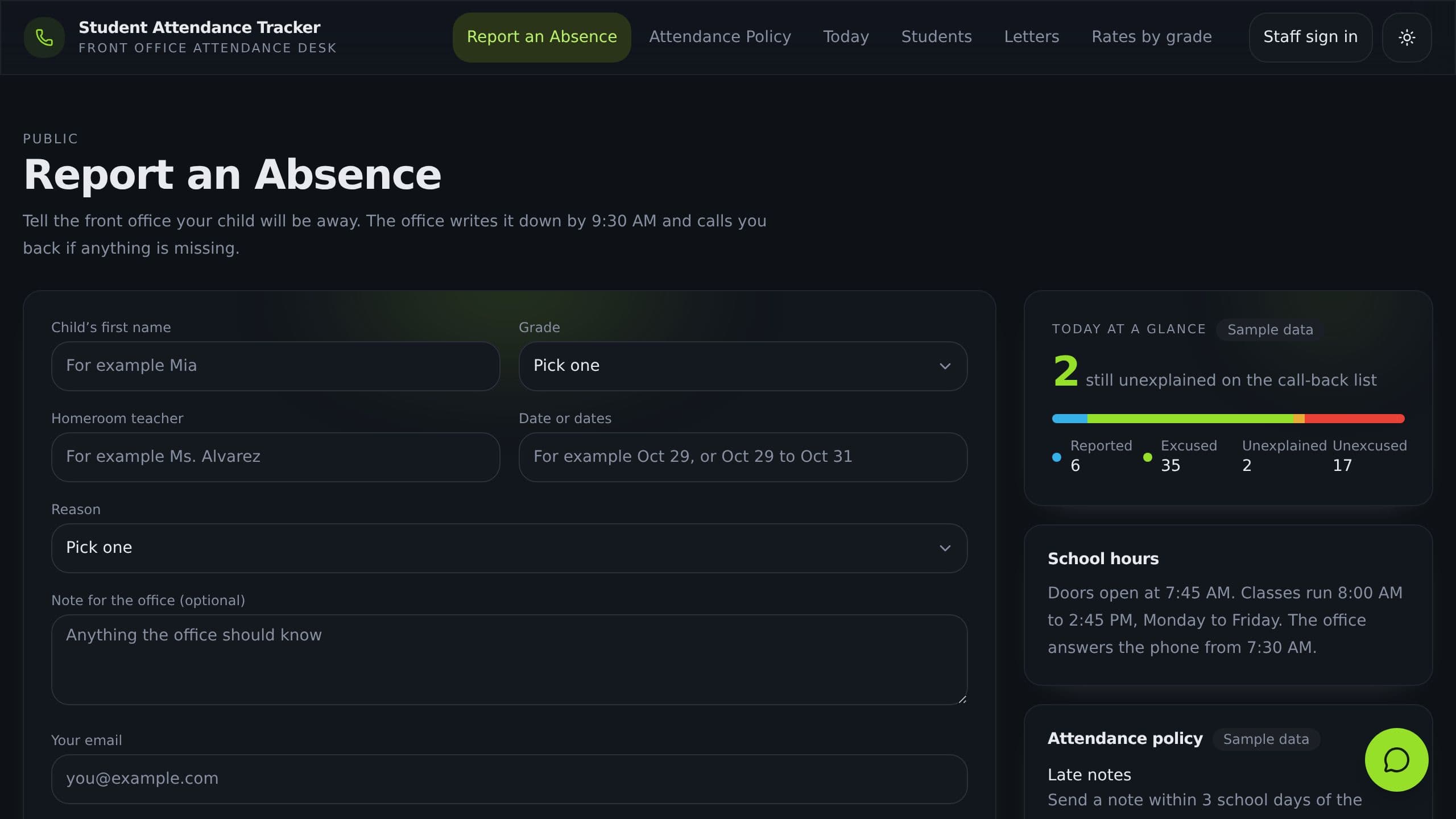Click the blue Reported legend dot
Image resolution: width=1456 pixels, height=819 pixels.
point(1057,457)
